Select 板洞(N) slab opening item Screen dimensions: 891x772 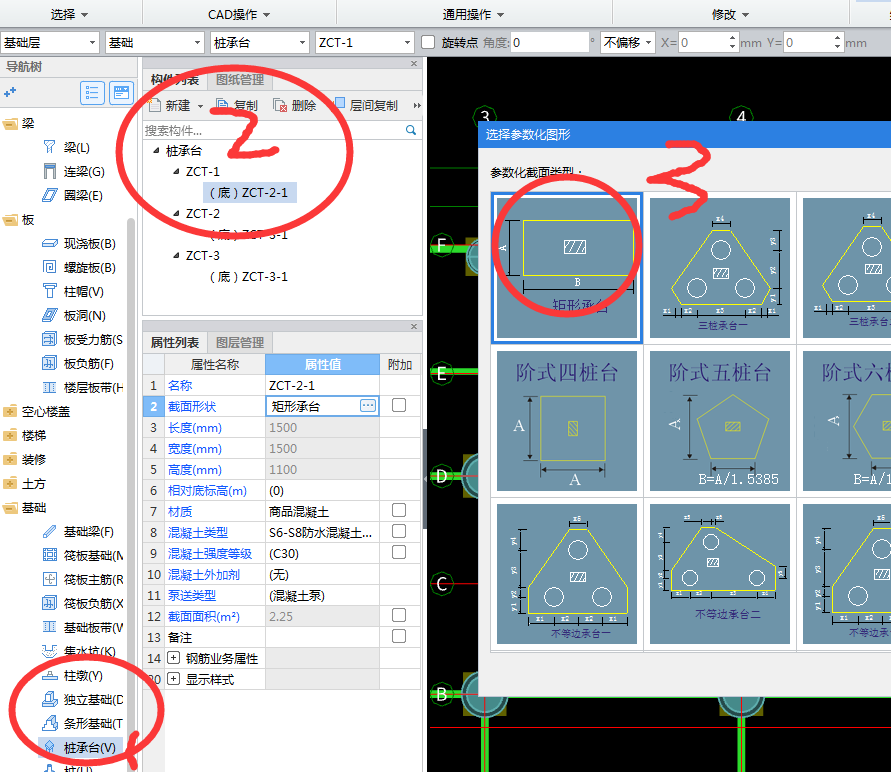74,315
